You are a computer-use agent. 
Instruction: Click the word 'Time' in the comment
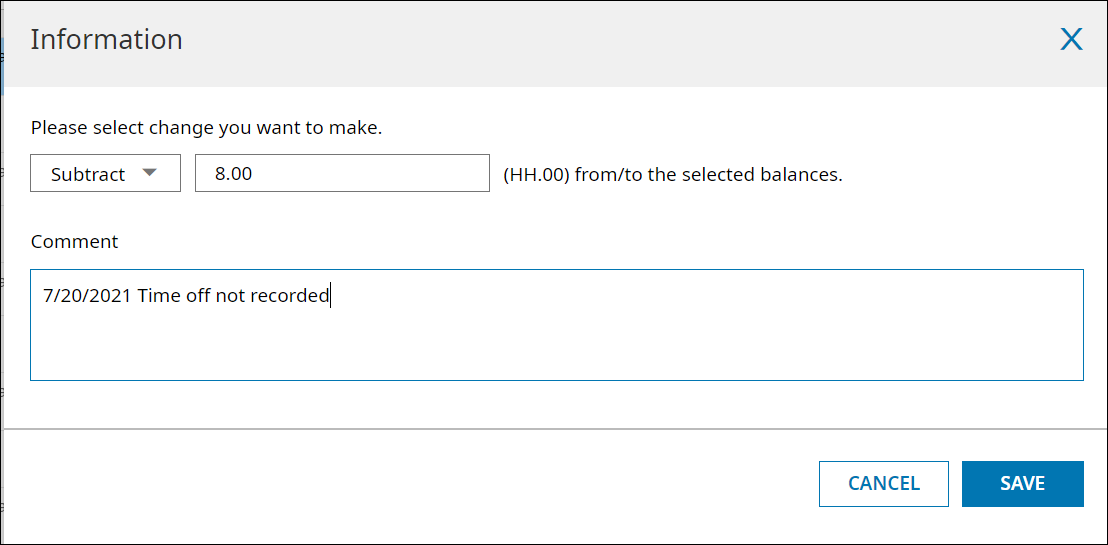pos(159,296)
